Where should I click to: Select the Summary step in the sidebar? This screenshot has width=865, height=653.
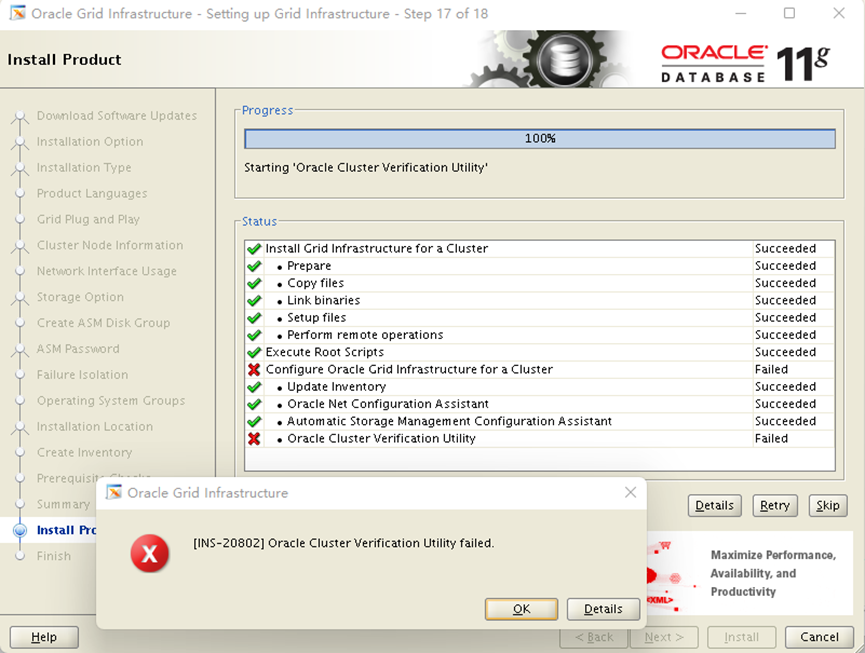[x=63, y=505]
